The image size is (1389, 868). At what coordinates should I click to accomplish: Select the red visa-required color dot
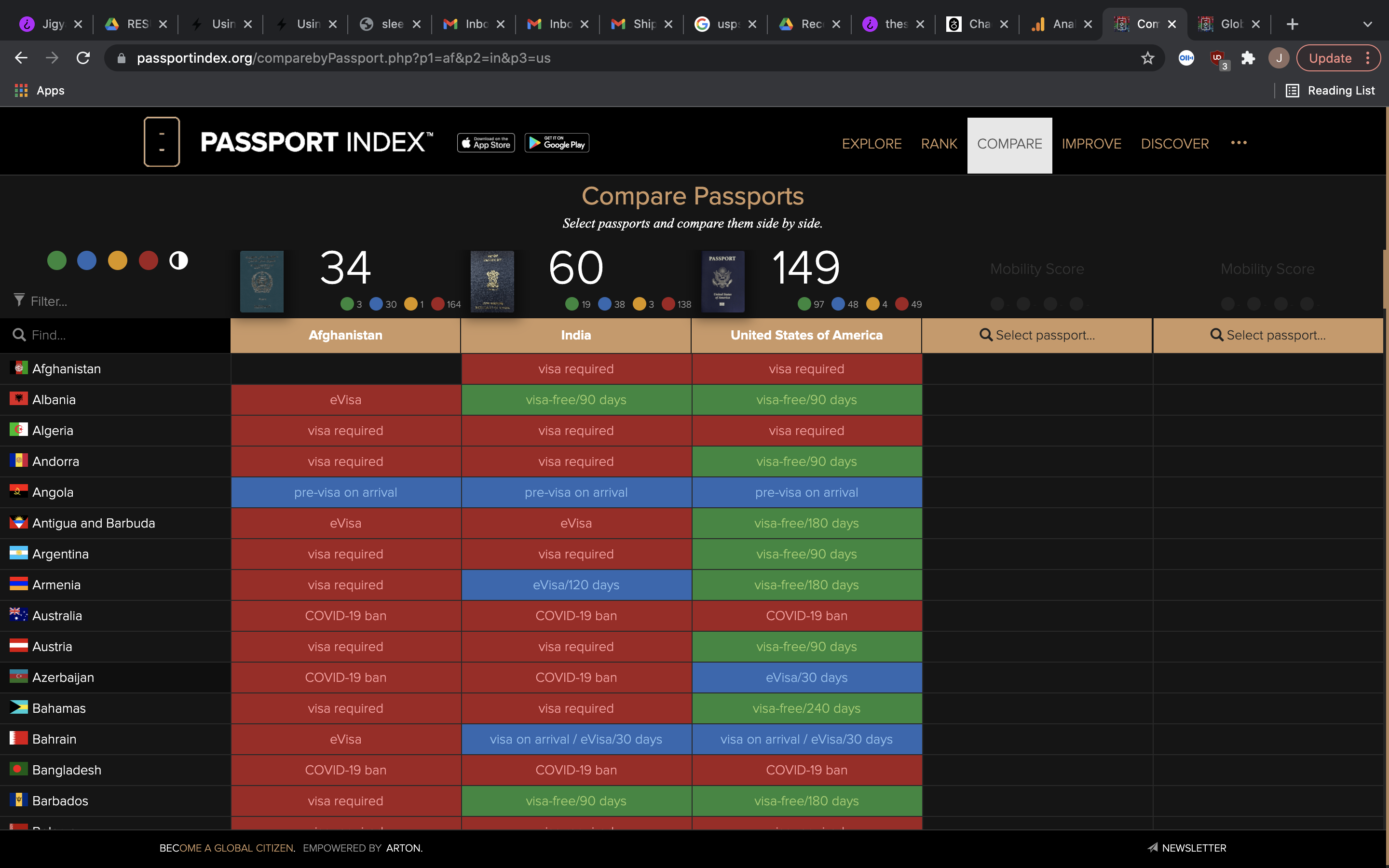148,260
